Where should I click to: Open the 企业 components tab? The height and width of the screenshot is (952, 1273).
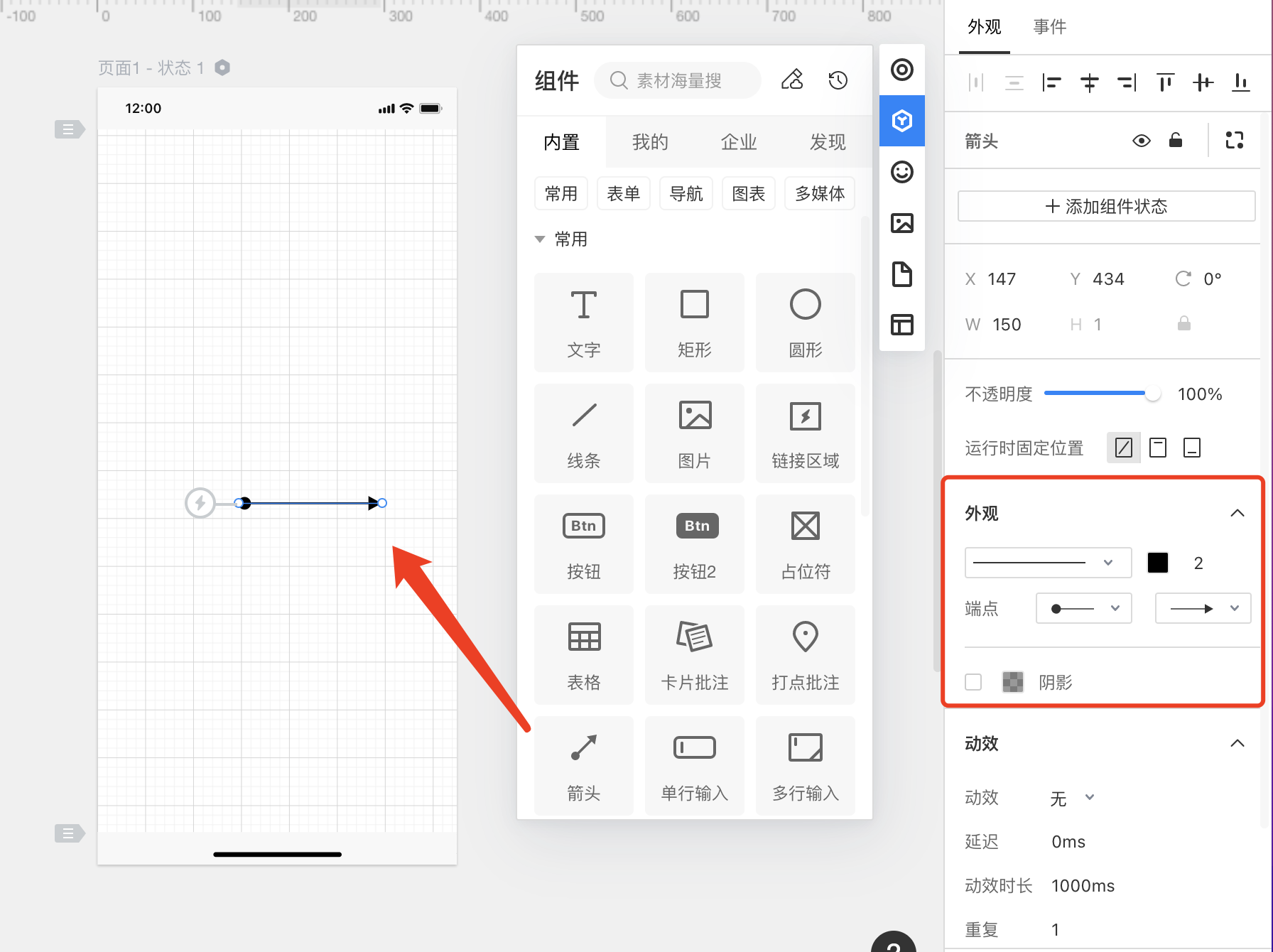click(739, 142)
